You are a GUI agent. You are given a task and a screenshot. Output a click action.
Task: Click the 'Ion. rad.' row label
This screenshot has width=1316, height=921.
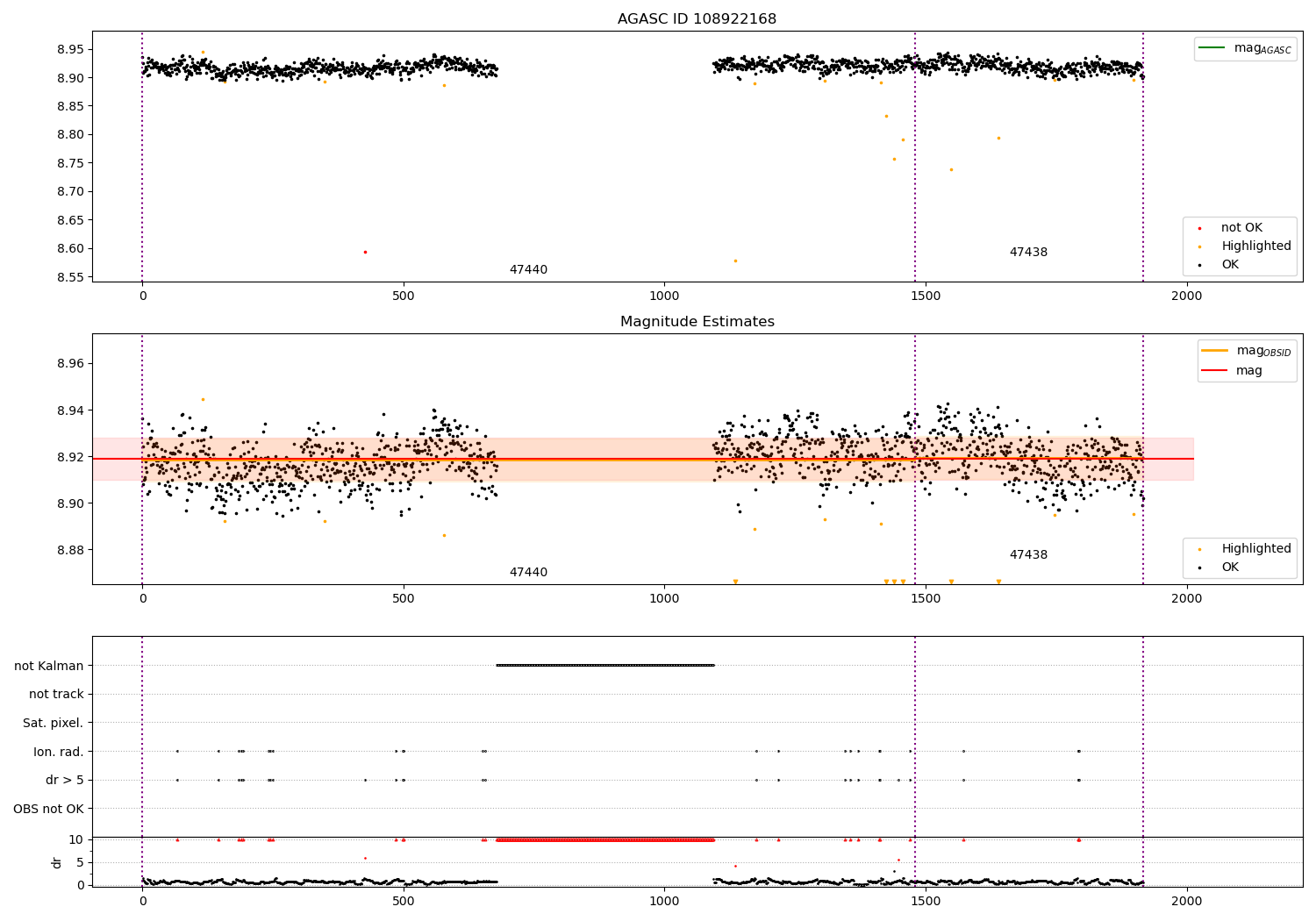pyautogui.click(x=59, y=752)
